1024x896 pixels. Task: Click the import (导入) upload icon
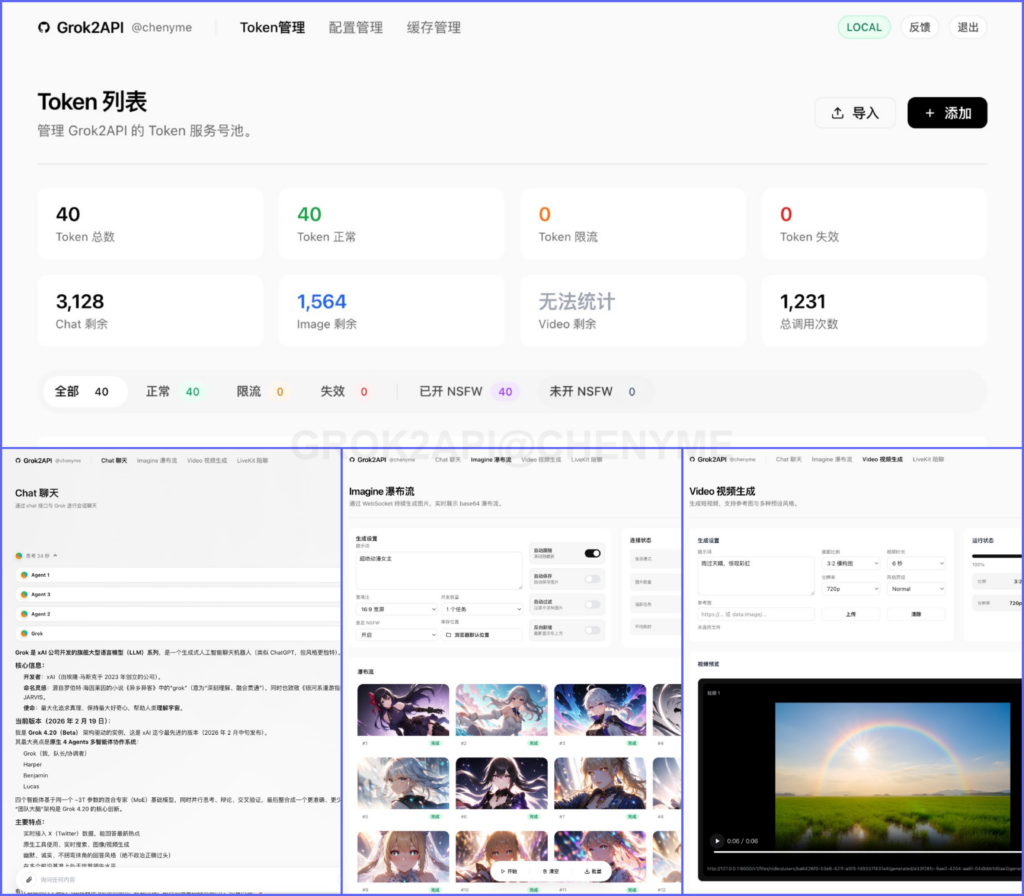[838, 113]
